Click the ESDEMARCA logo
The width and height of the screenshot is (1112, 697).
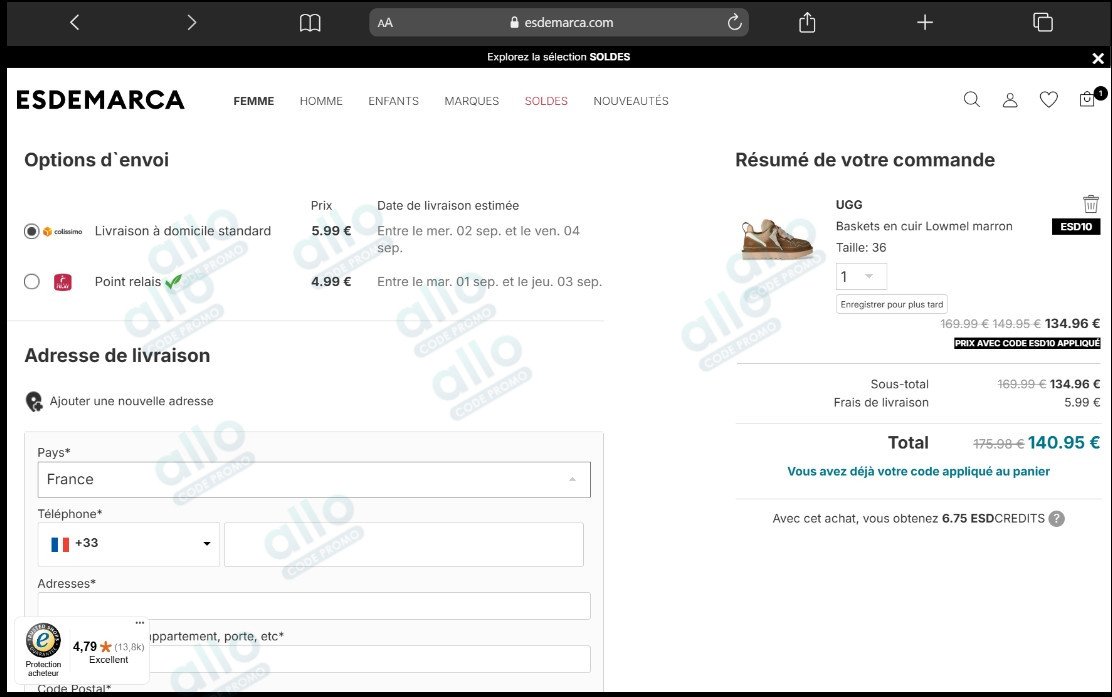coord(100,100)
